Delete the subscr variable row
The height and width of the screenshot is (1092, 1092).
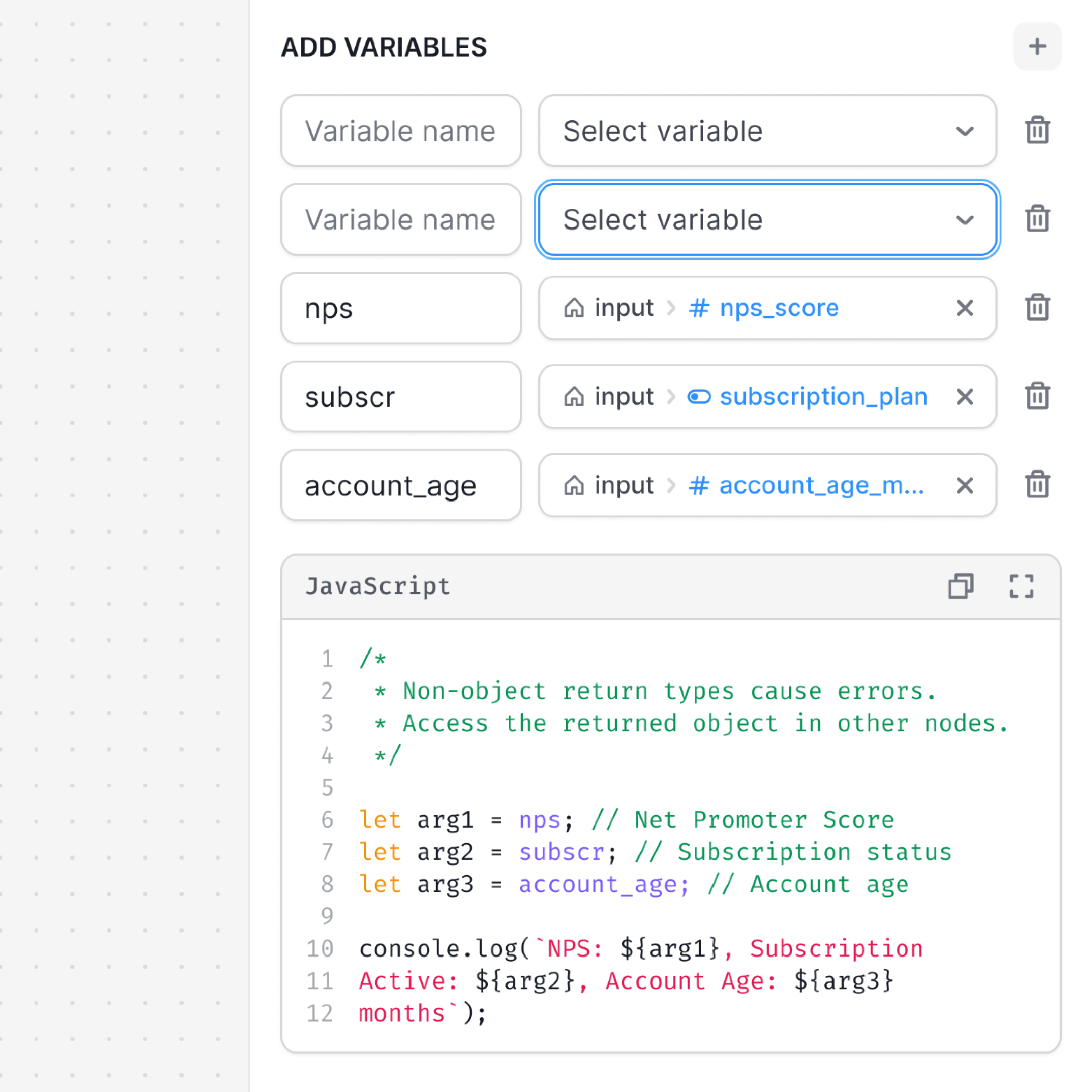tap(1037, 396)
